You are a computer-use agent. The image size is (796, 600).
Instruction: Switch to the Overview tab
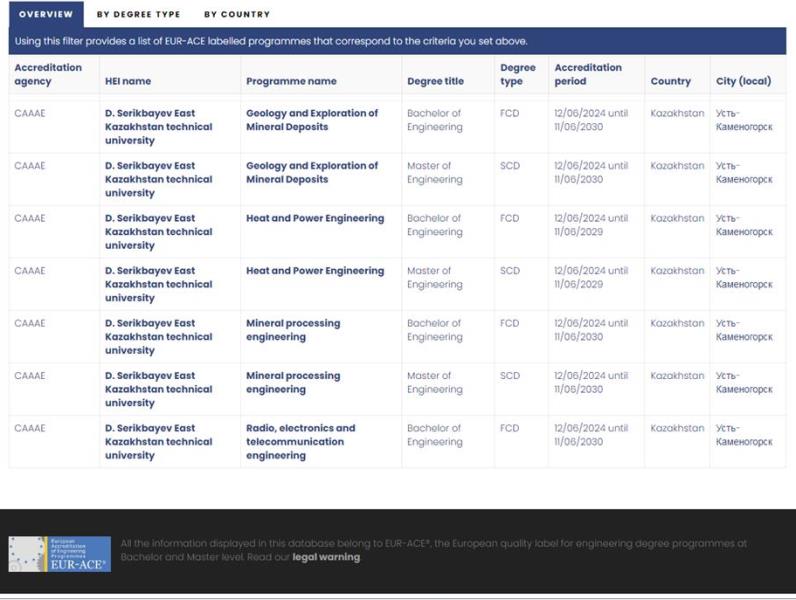click(46, 14)
